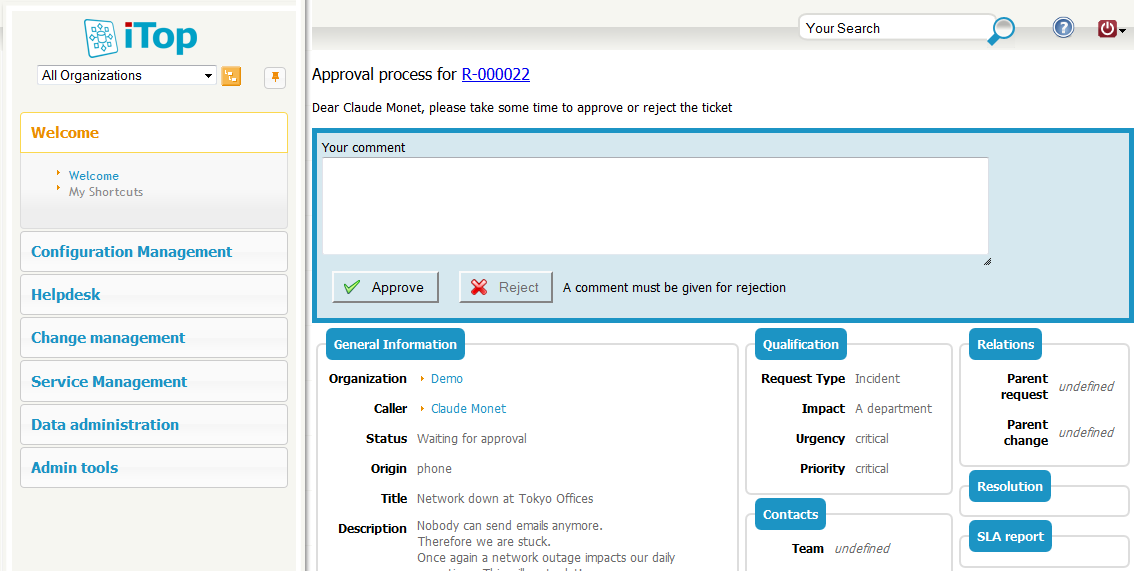Focus the Your Search field

tap(890, 28)
